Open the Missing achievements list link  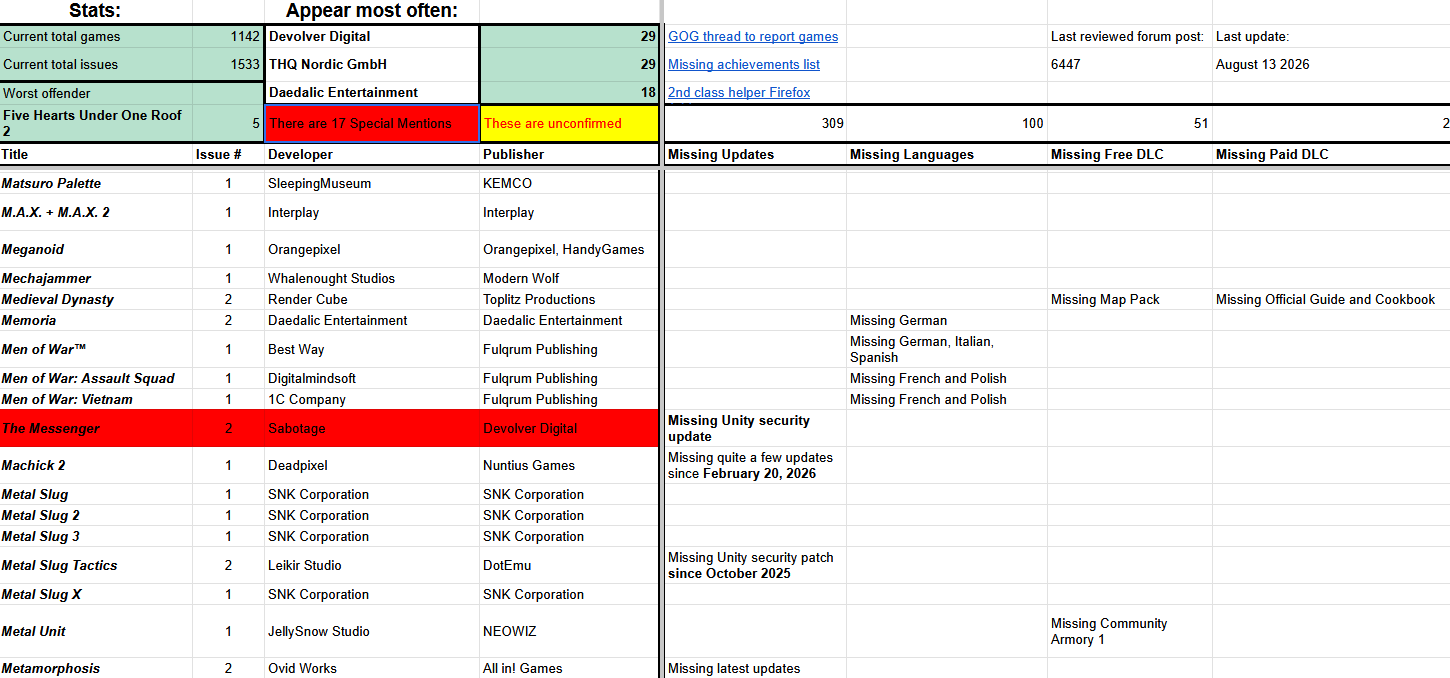coord(744,65)
